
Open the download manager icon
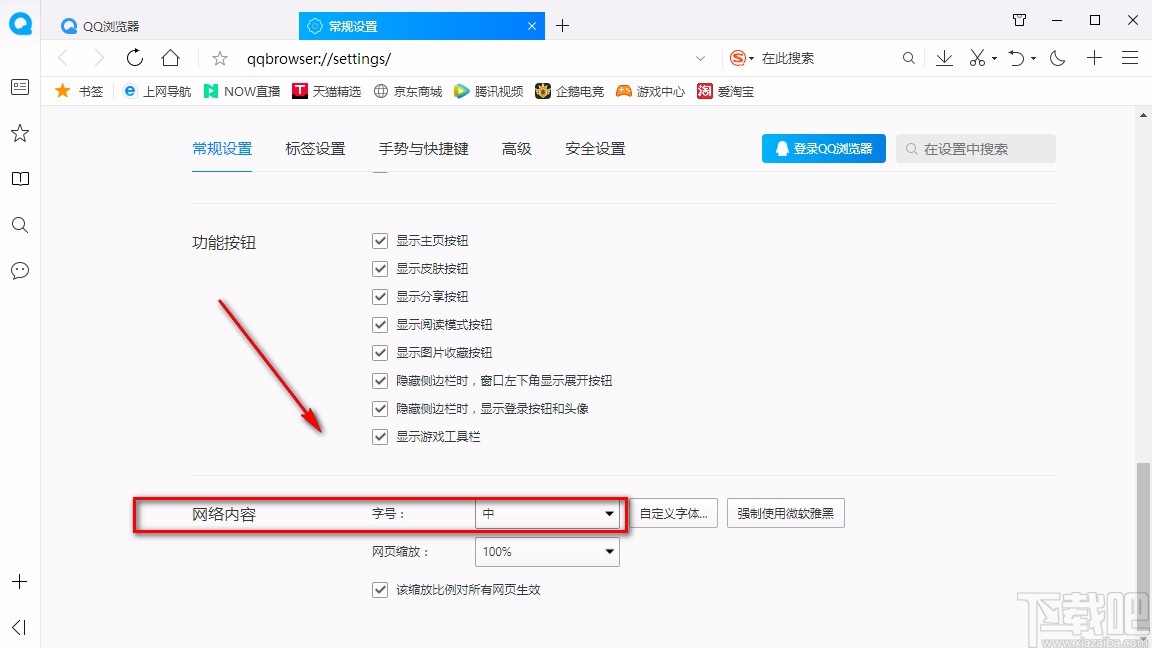tap(944, 58)
